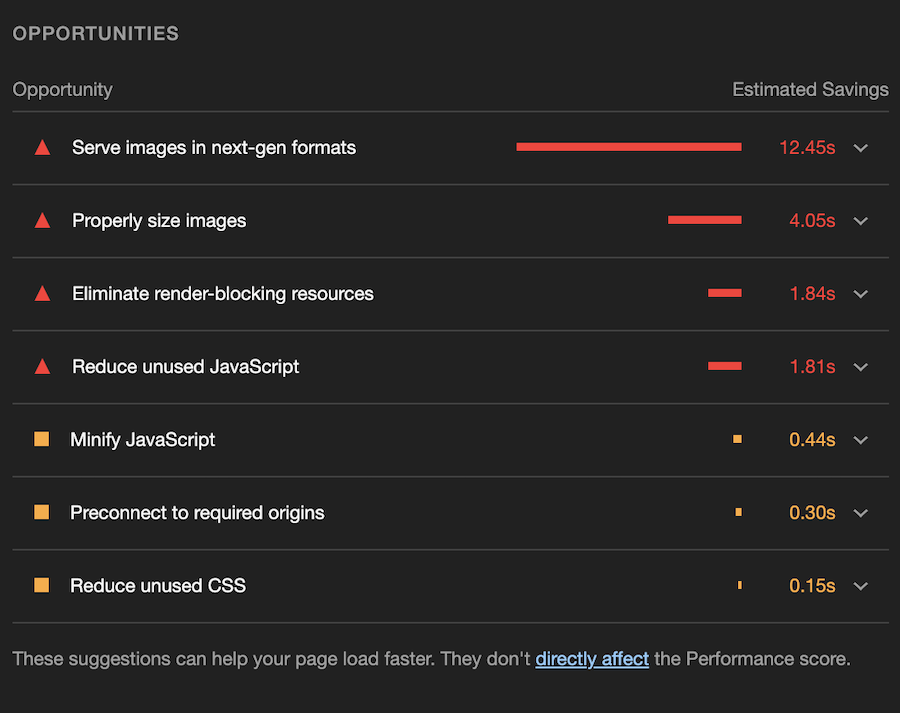Click the orange square beside Reduce unused CSS
Image resolution: width=900 pixels, height=713 pixels.
tap(41, 585)
